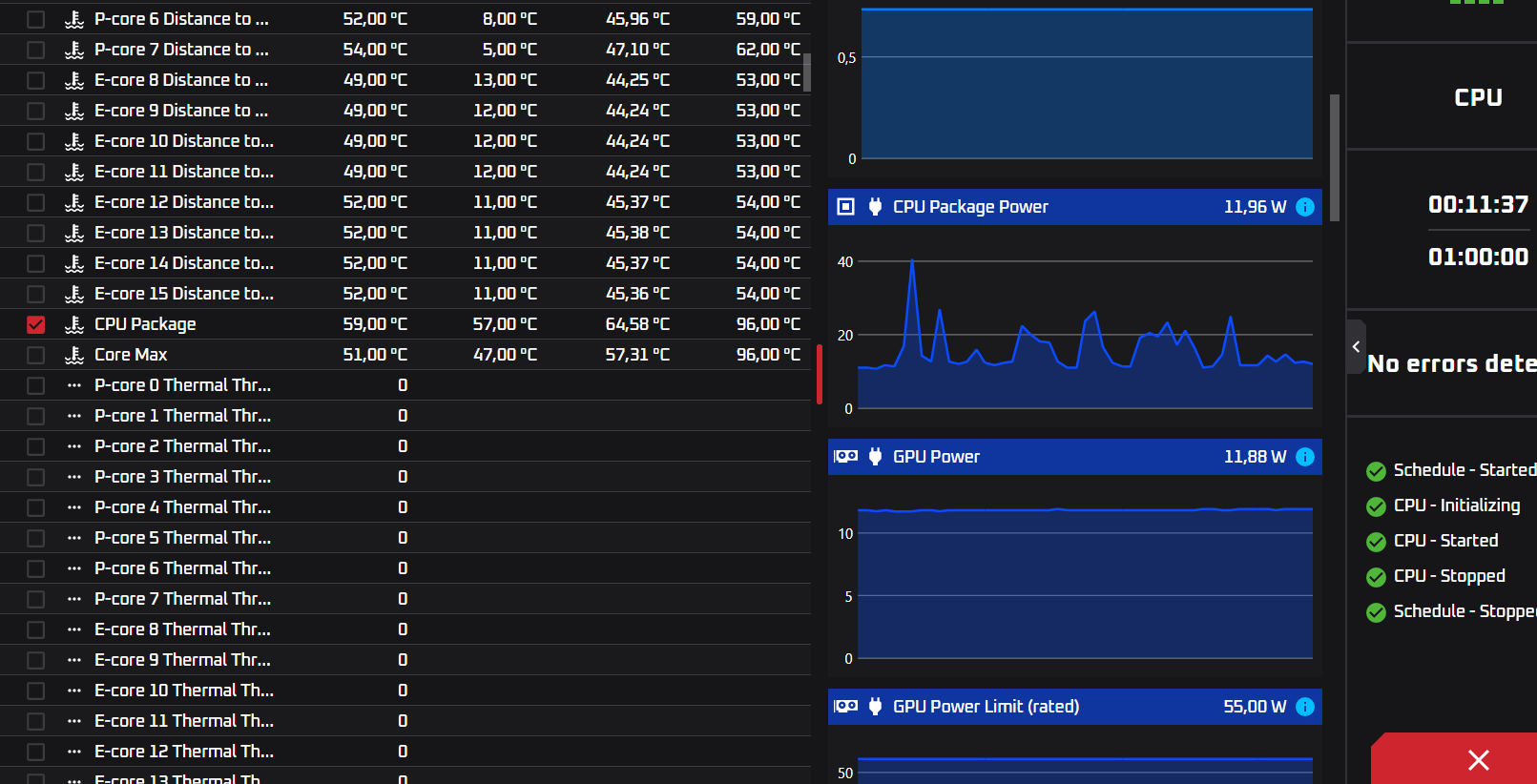Select the GPU Power Limit (rated) header

pos(1075,707)
